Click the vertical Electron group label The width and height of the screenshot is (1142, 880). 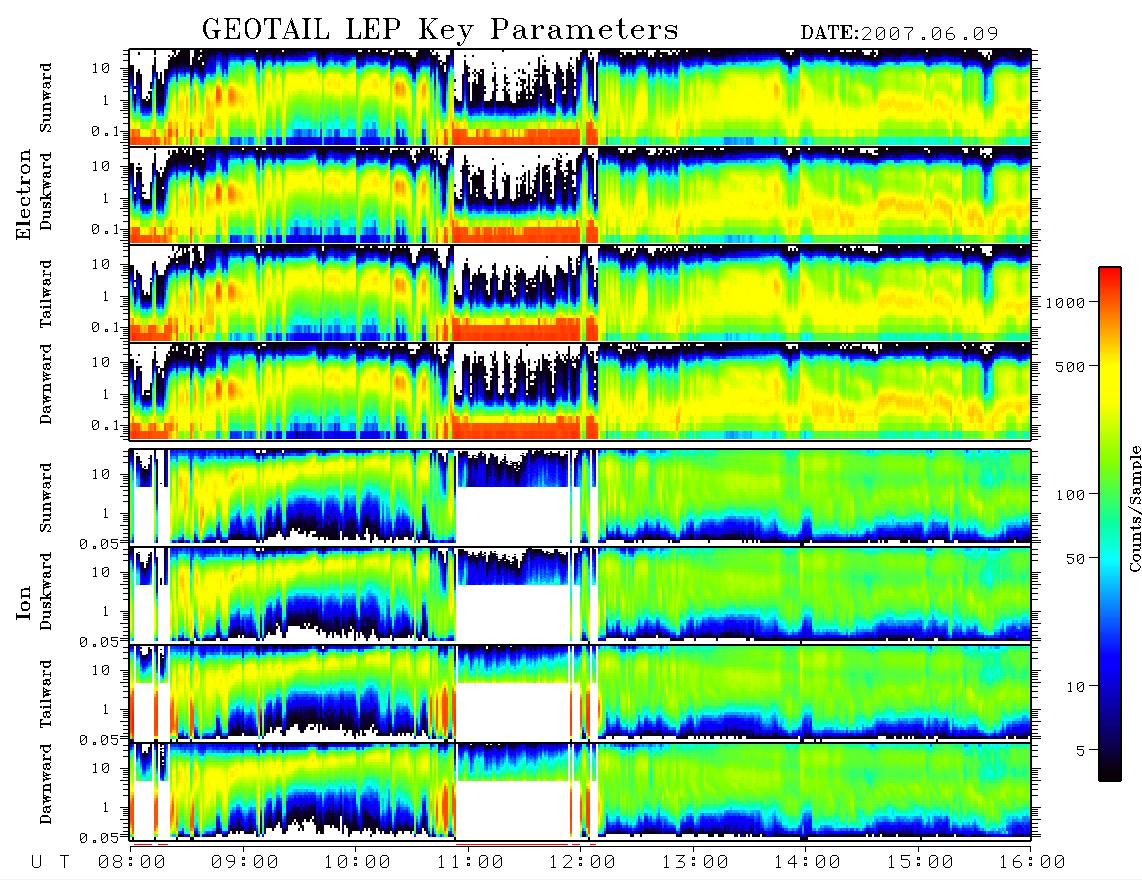(24, 195)
